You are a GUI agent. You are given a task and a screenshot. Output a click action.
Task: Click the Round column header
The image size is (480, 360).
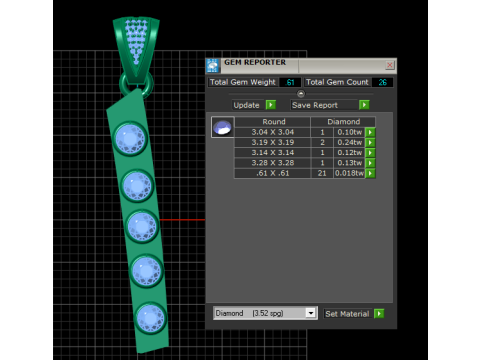273,122
